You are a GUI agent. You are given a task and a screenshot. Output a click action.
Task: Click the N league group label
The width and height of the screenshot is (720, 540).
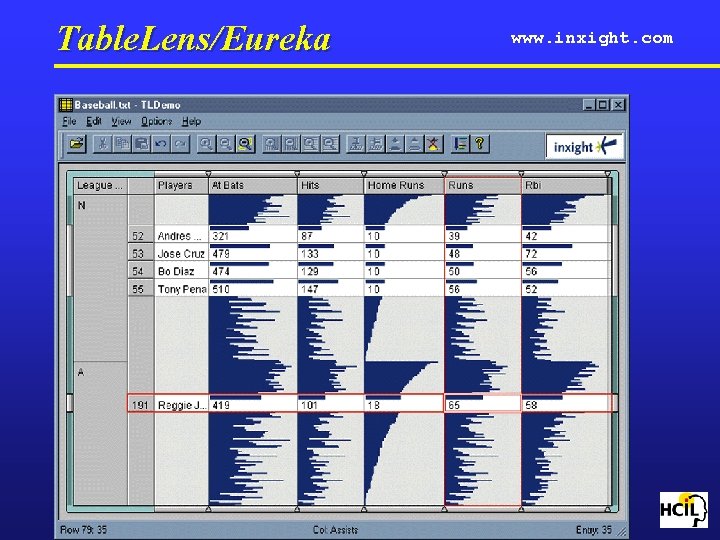(x=82, y=205)
